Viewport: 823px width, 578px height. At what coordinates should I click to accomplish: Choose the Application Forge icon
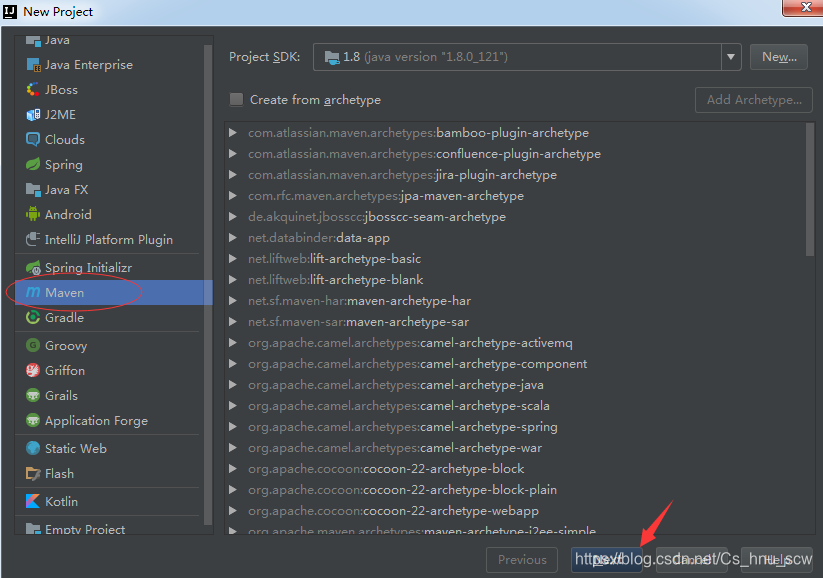[x=33, y=421]
